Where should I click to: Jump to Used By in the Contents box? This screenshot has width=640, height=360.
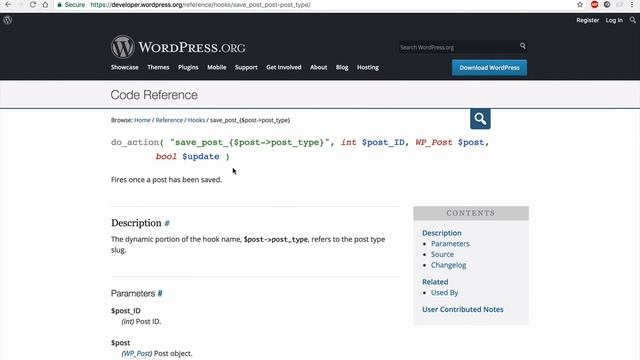click(x=444, y=293)
